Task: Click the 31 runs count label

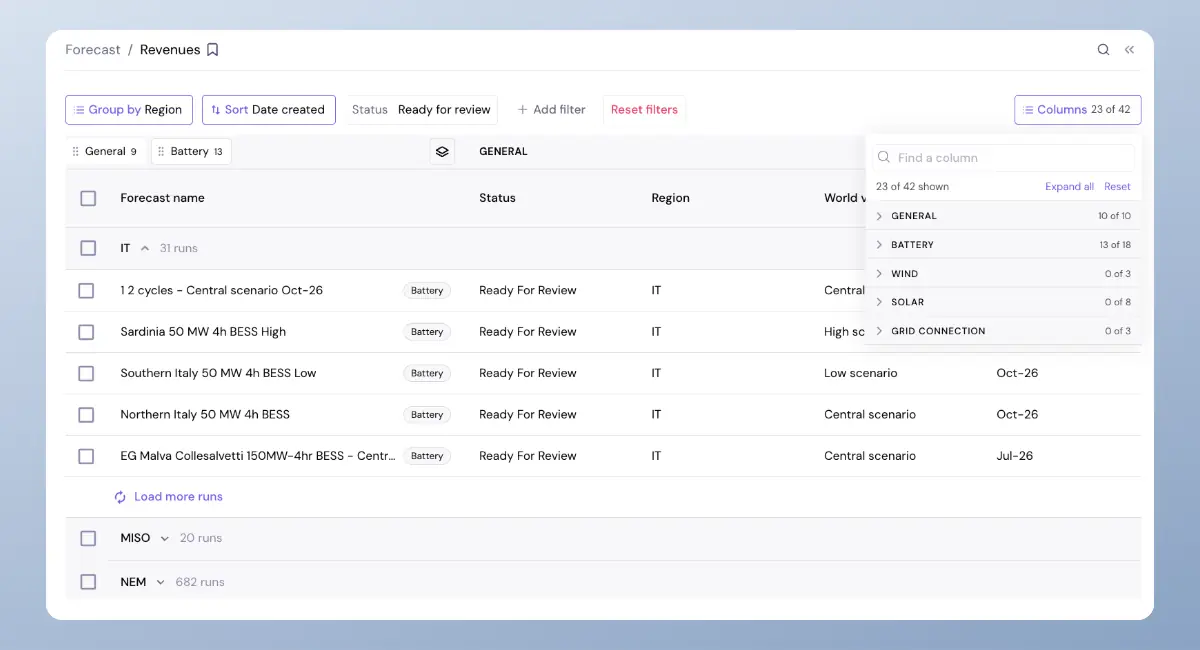Action: click(179, 248)
